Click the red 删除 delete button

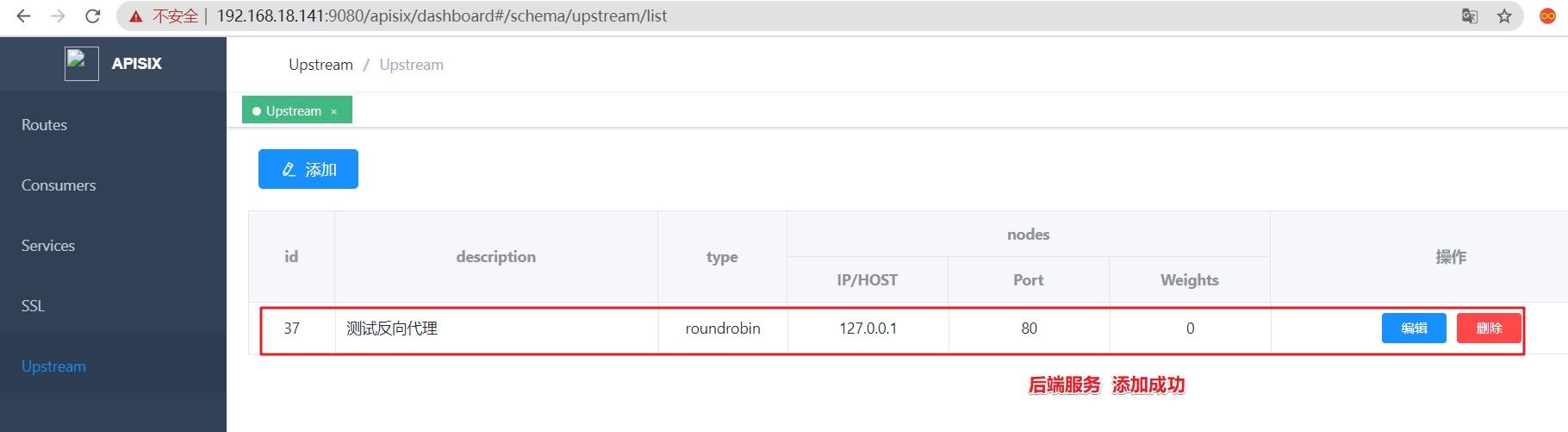point(1489,329)
